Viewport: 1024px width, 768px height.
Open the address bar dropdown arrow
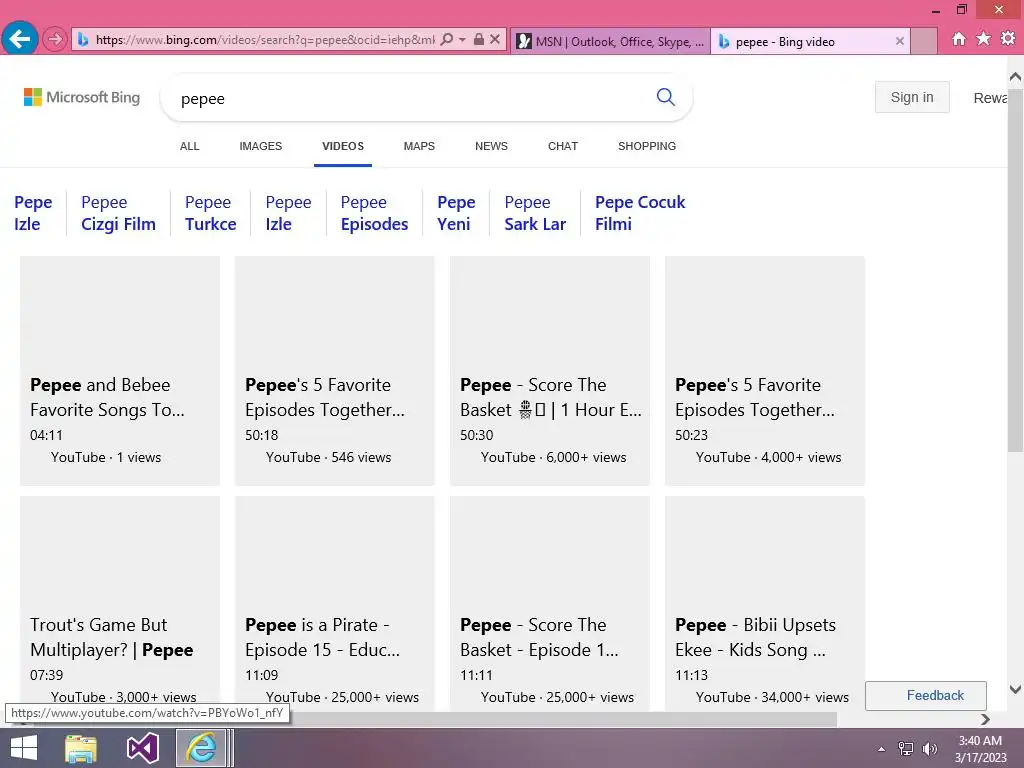click(462, 39)
